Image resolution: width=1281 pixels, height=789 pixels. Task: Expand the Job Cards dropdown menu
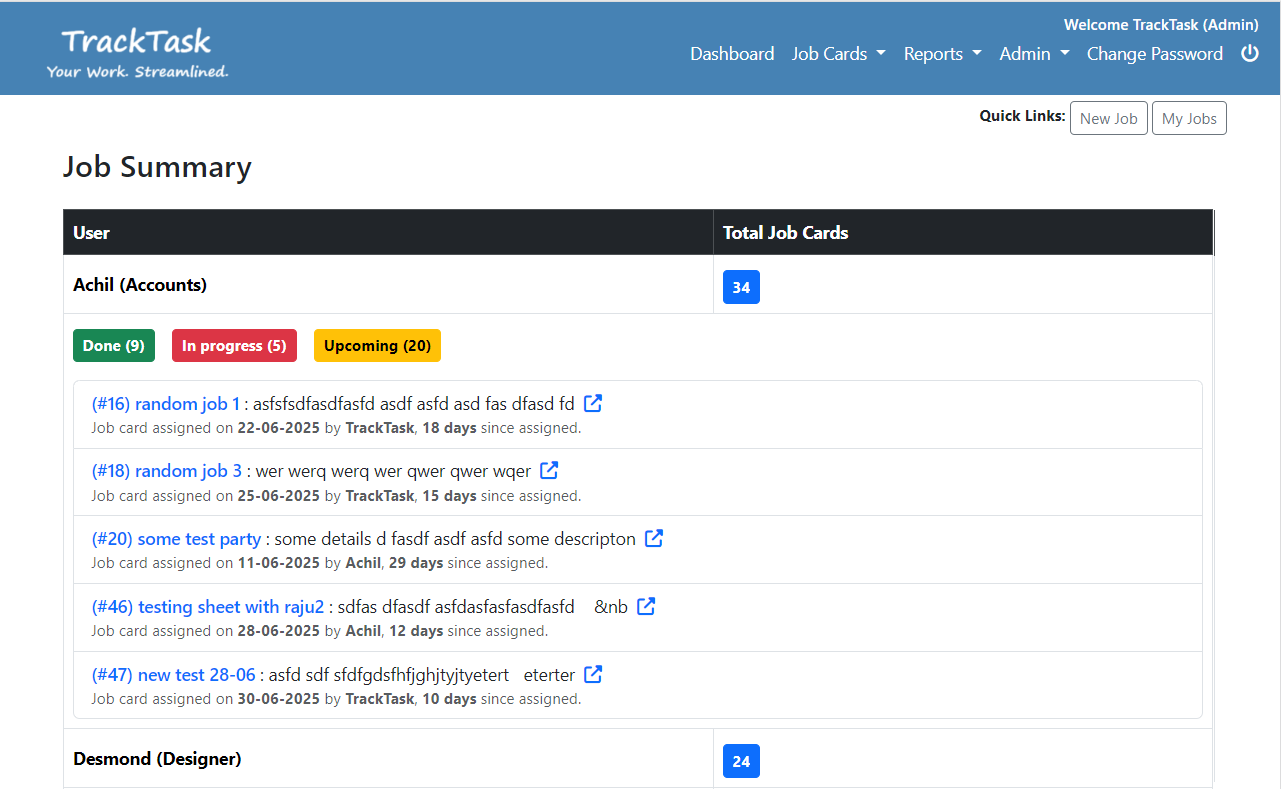click(838, 54)
